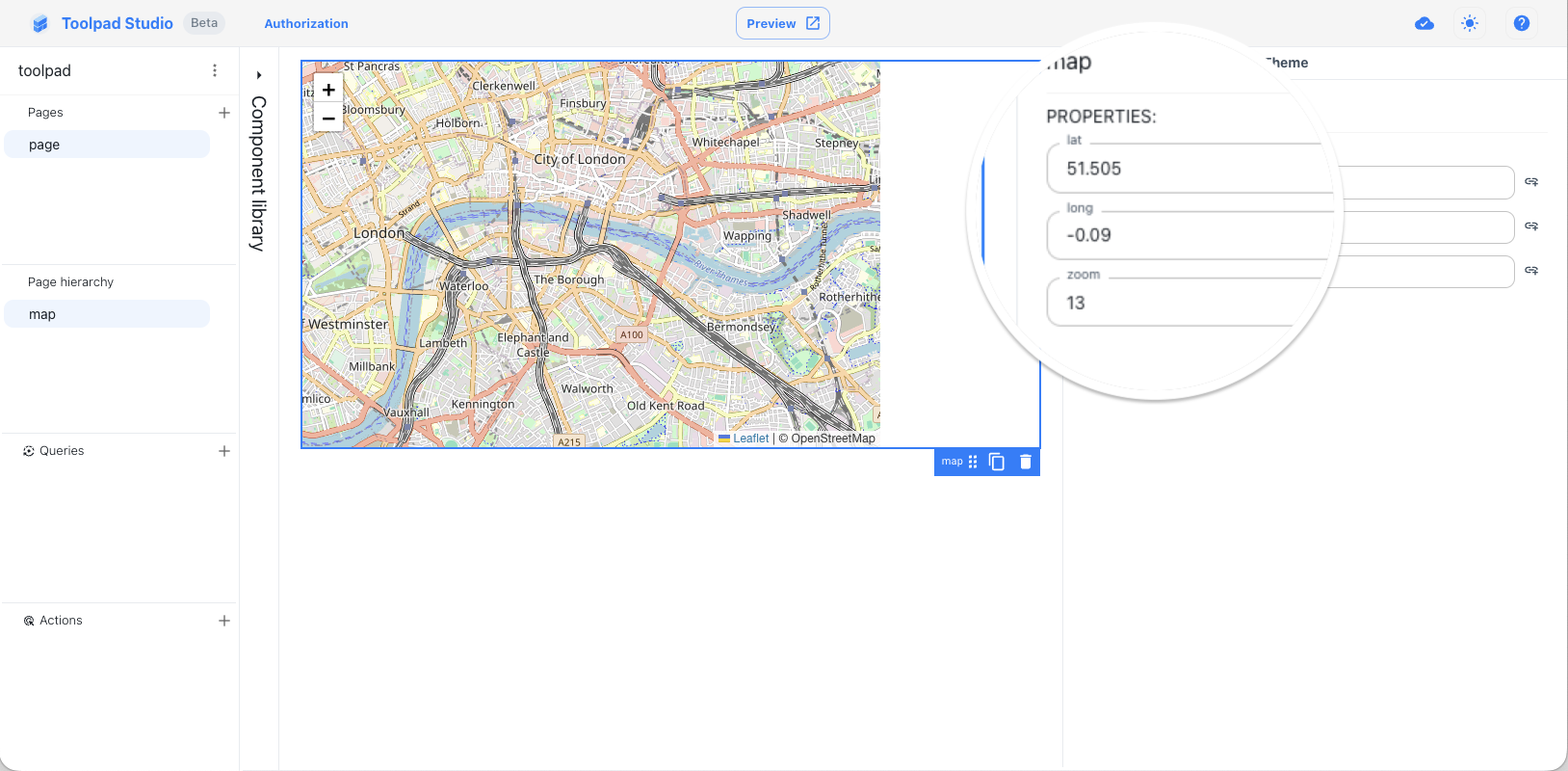The image size is (1568, 771).
Task: Click the map zoom in plus button
Action: (x=328, y=90)
